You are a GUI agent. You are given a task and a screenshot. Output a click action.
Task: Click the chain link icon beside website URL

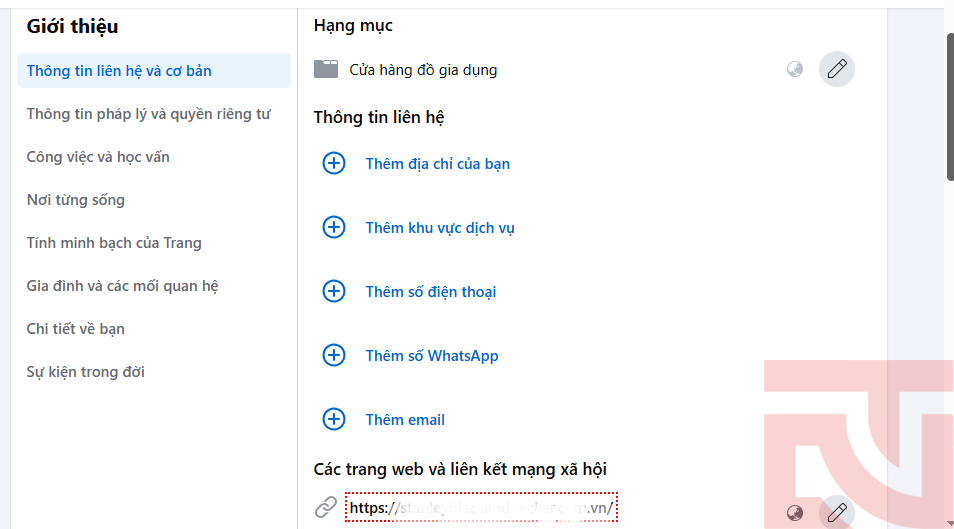coord(326,507)
